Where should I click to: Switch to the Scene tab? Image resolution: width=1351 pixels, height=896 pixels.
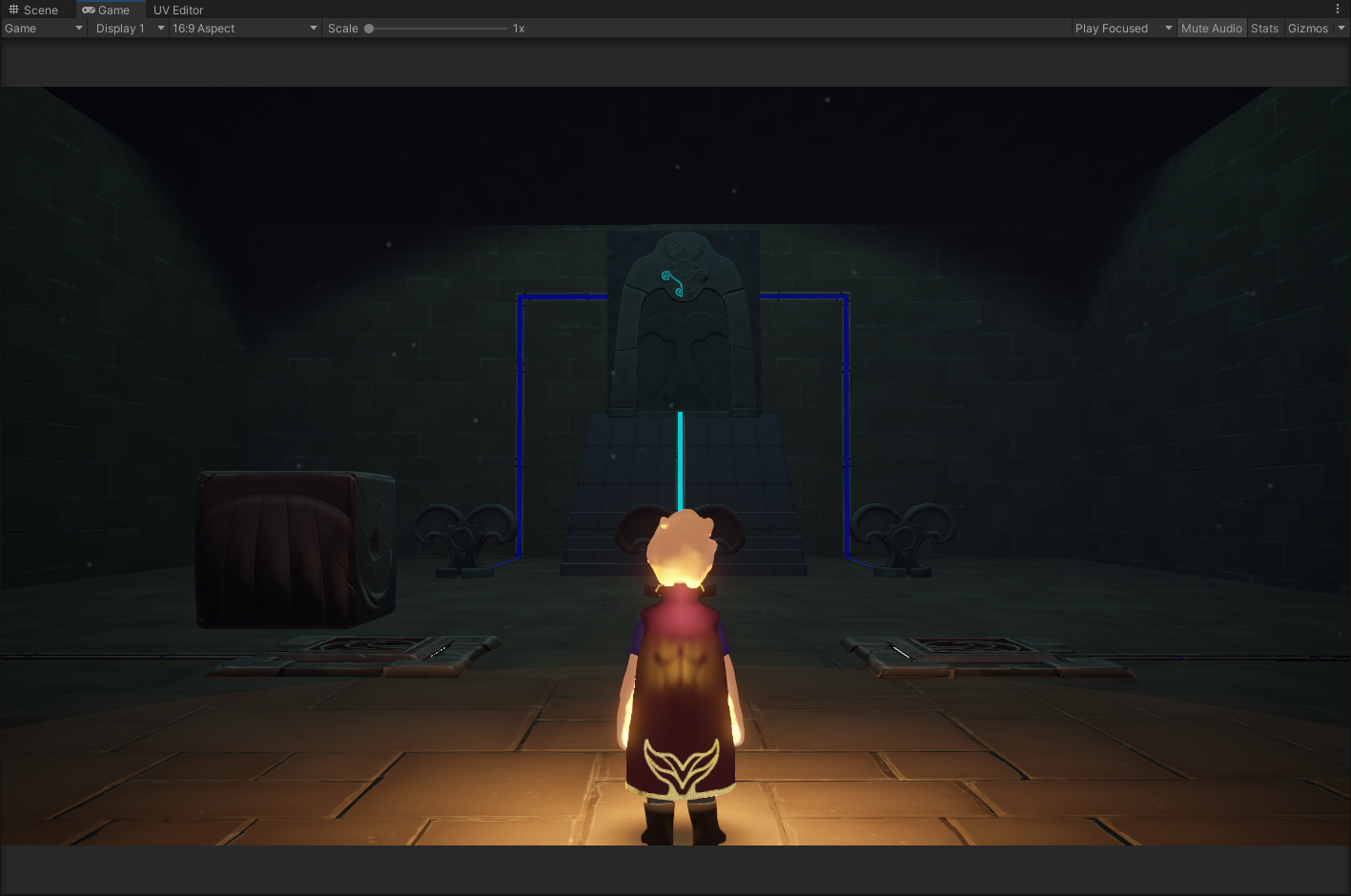tap(33, 10)
